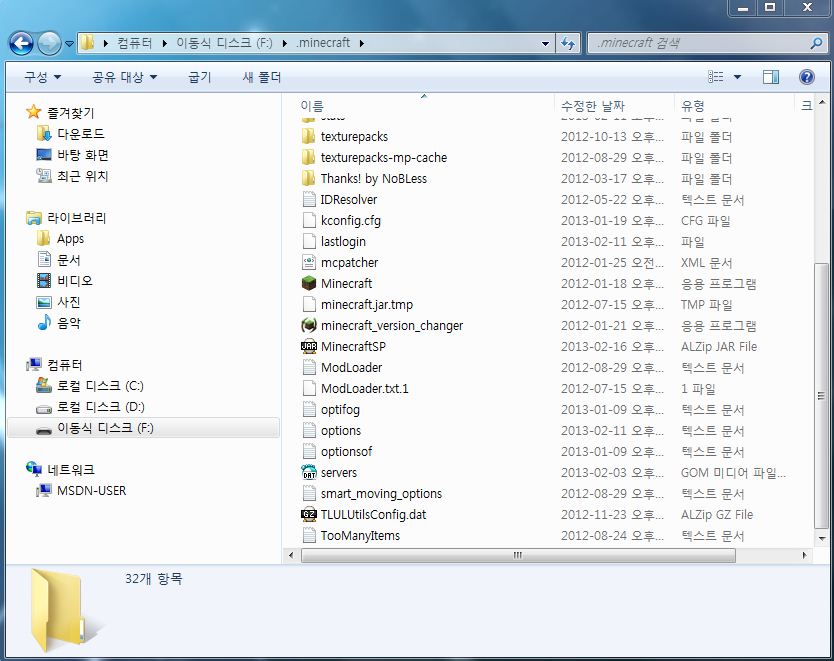The height and width of the screenshot is (661, 834).
Task: Click the Thanks! by NoBLess folder icon
Action: tap(309, 179)
